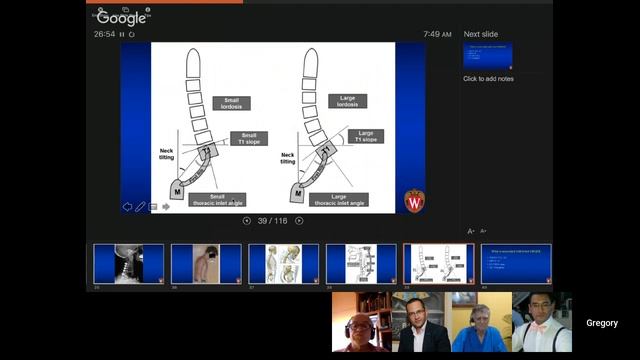Increase the notes text size
Viewport: 640px width, 360px height.
coord(471,231)
